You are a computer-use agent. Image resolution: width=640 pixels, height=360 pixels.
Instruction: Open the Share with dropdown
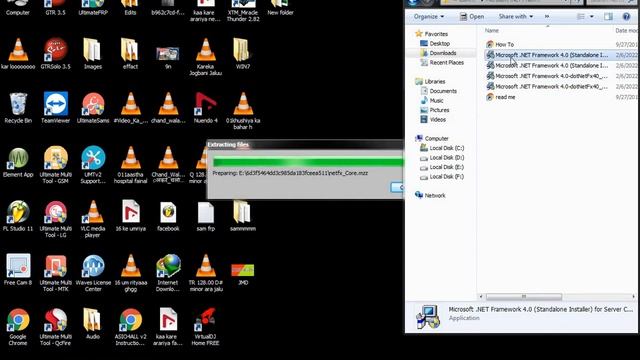[x=516, y=17]
